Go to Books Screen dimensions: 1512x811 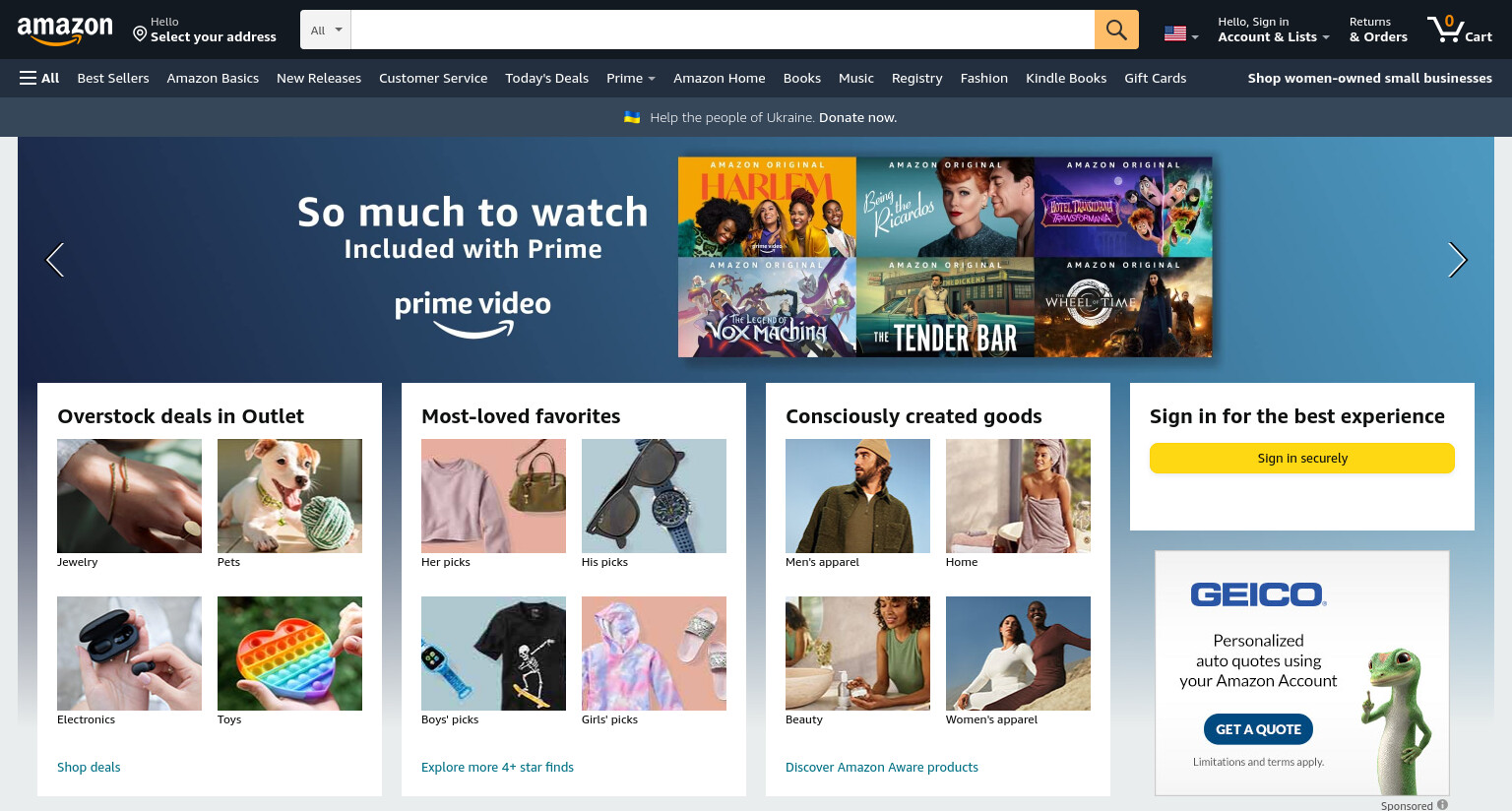(x=801, y=78)
